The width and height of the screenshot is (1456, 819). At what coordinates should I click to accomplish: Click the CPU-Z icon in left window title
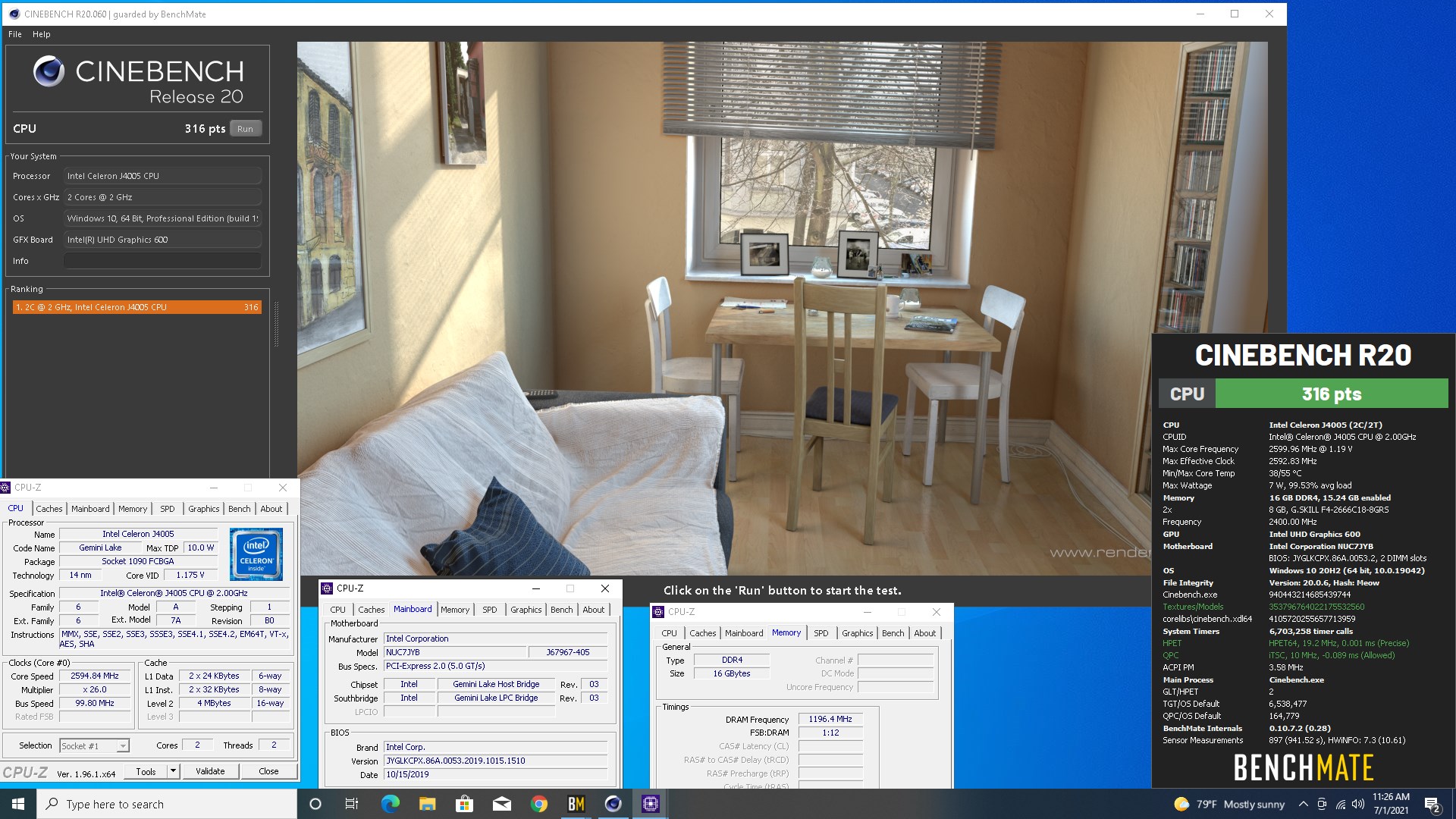pyautogui.click(x=6, y=488)
